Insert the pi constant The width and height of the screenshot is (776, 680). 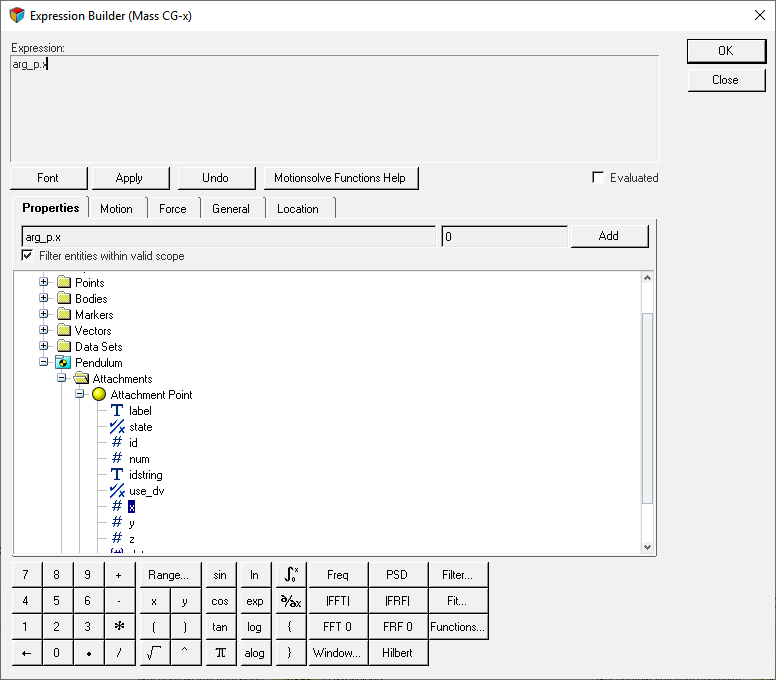pos(220,653)
